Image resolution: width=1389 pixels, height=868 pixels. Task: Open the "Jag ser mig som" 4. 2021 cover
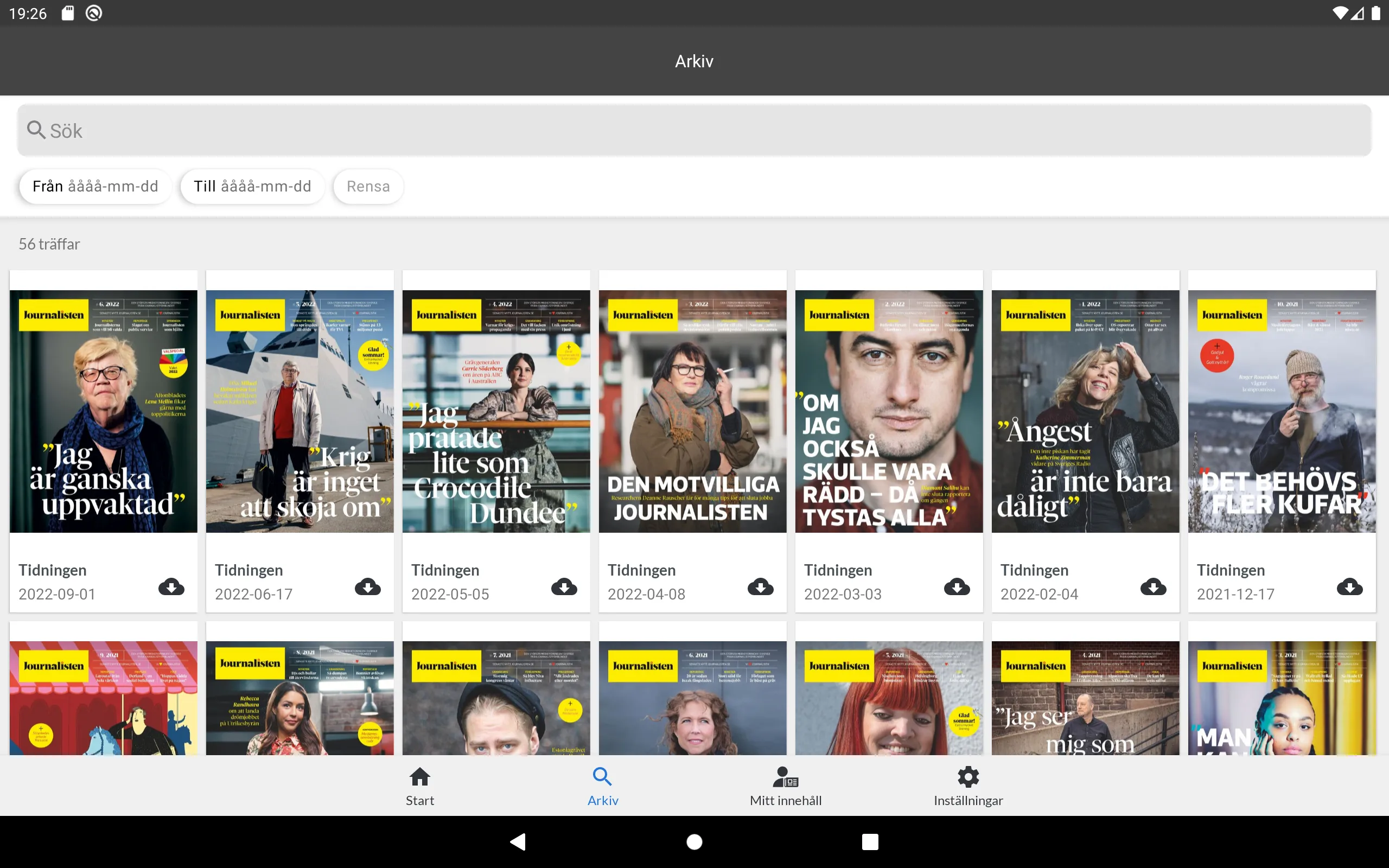[x=1085, y=698]
